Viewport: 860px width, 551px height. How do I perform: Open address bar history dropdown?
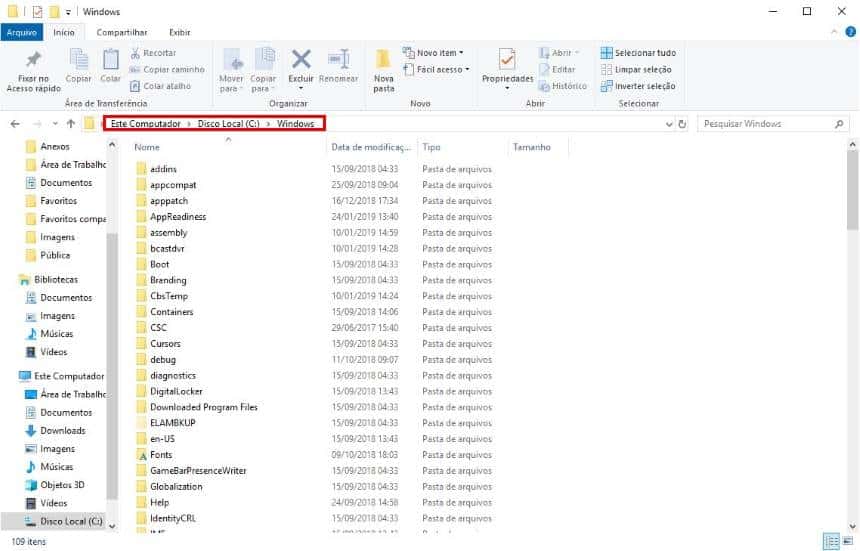coord(669,124)
